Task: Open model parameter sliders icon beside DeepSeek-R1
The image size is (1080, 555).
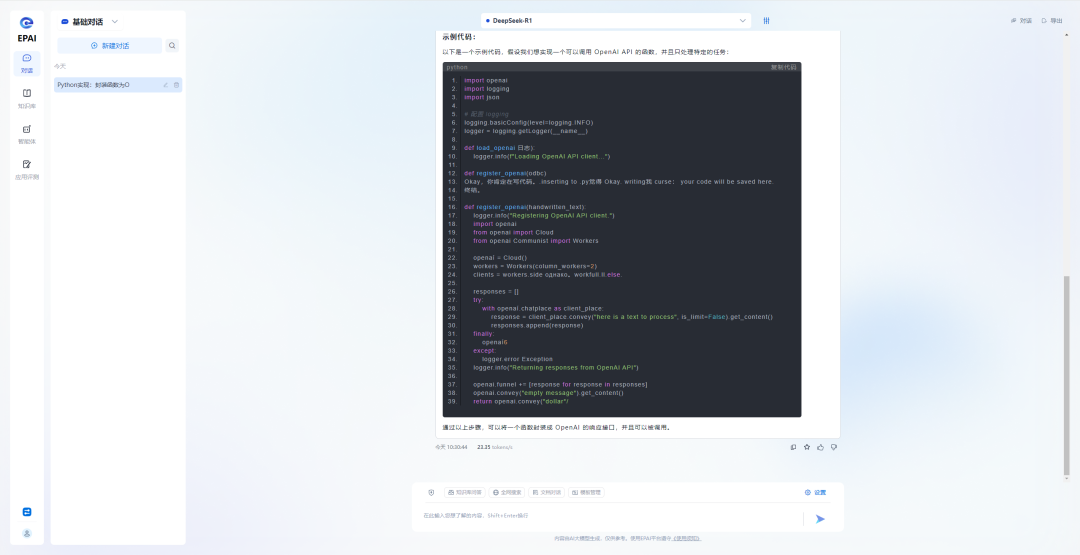Action: [766, 20]
